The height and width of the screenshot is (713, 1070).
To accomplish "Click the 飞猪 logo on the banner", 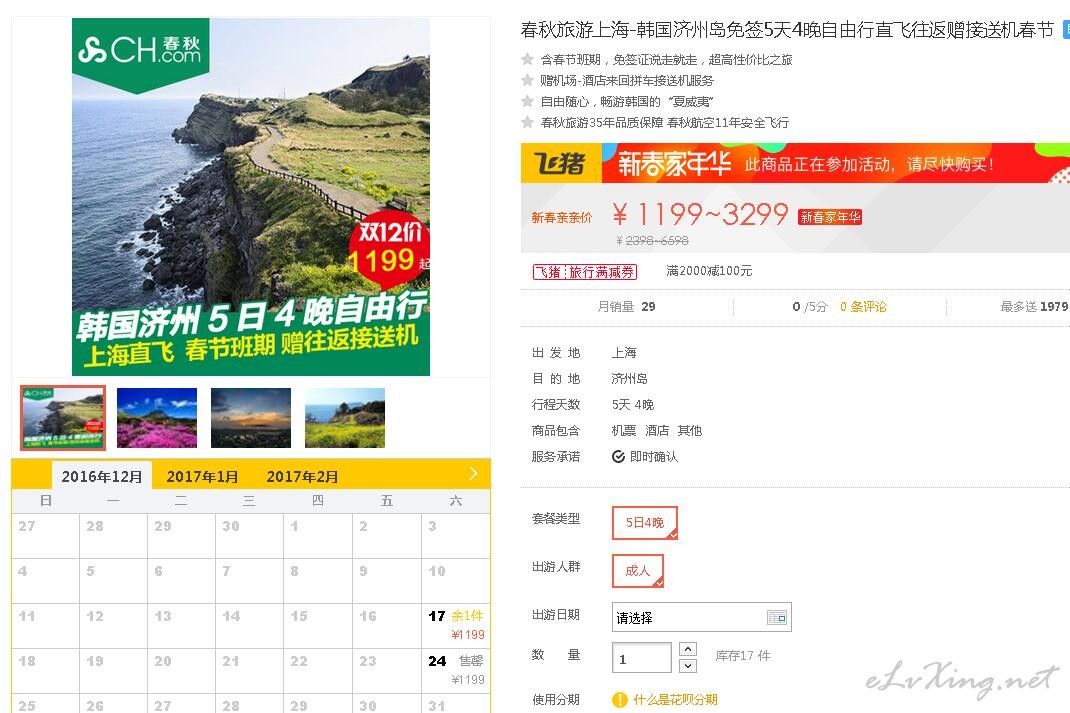I will tap(561, 163).
